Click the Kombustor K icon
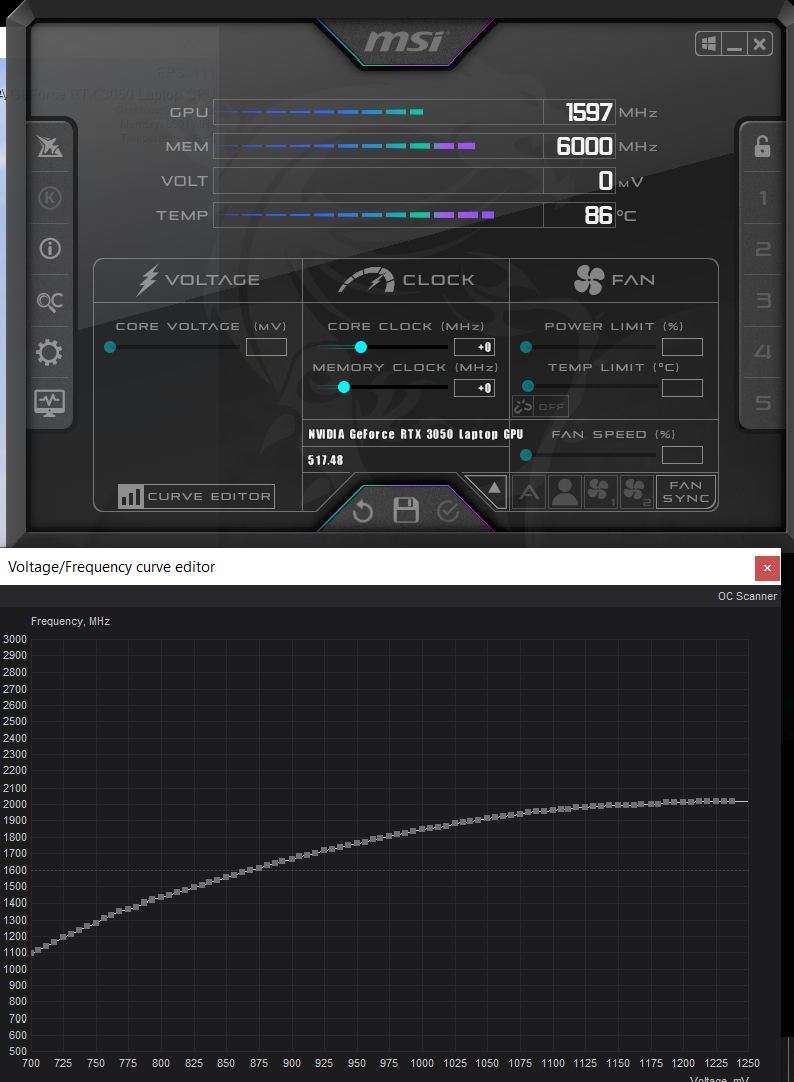794x1082 pixels. 49,197
